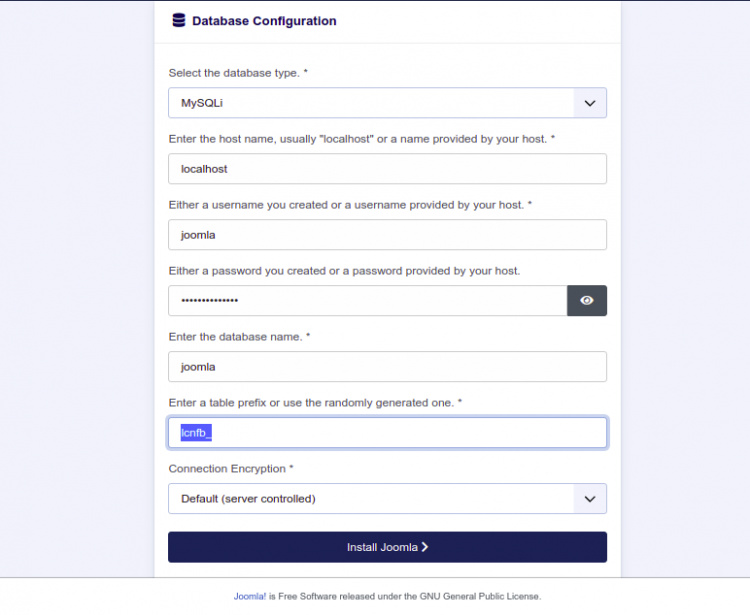Show password with the eye icon
The height and width of the screenshot is (615, 750).
pyautogui.click(x=587, y=300)
